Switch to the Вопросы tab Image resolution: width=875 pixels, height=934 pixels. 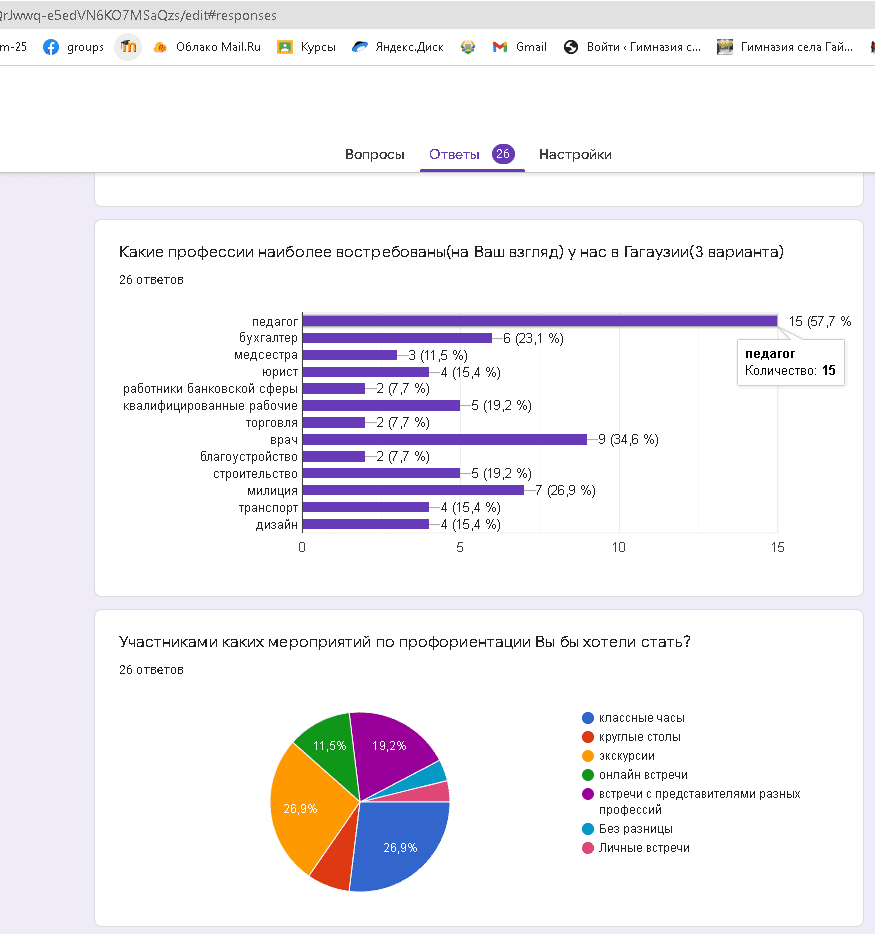pyautogui.click(x=374, y=154)
